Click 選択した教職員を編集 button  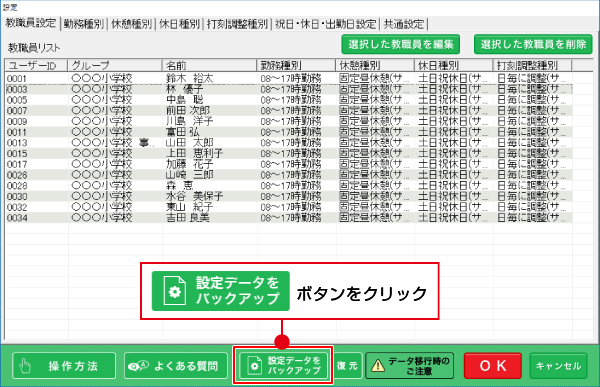[401, 44]
